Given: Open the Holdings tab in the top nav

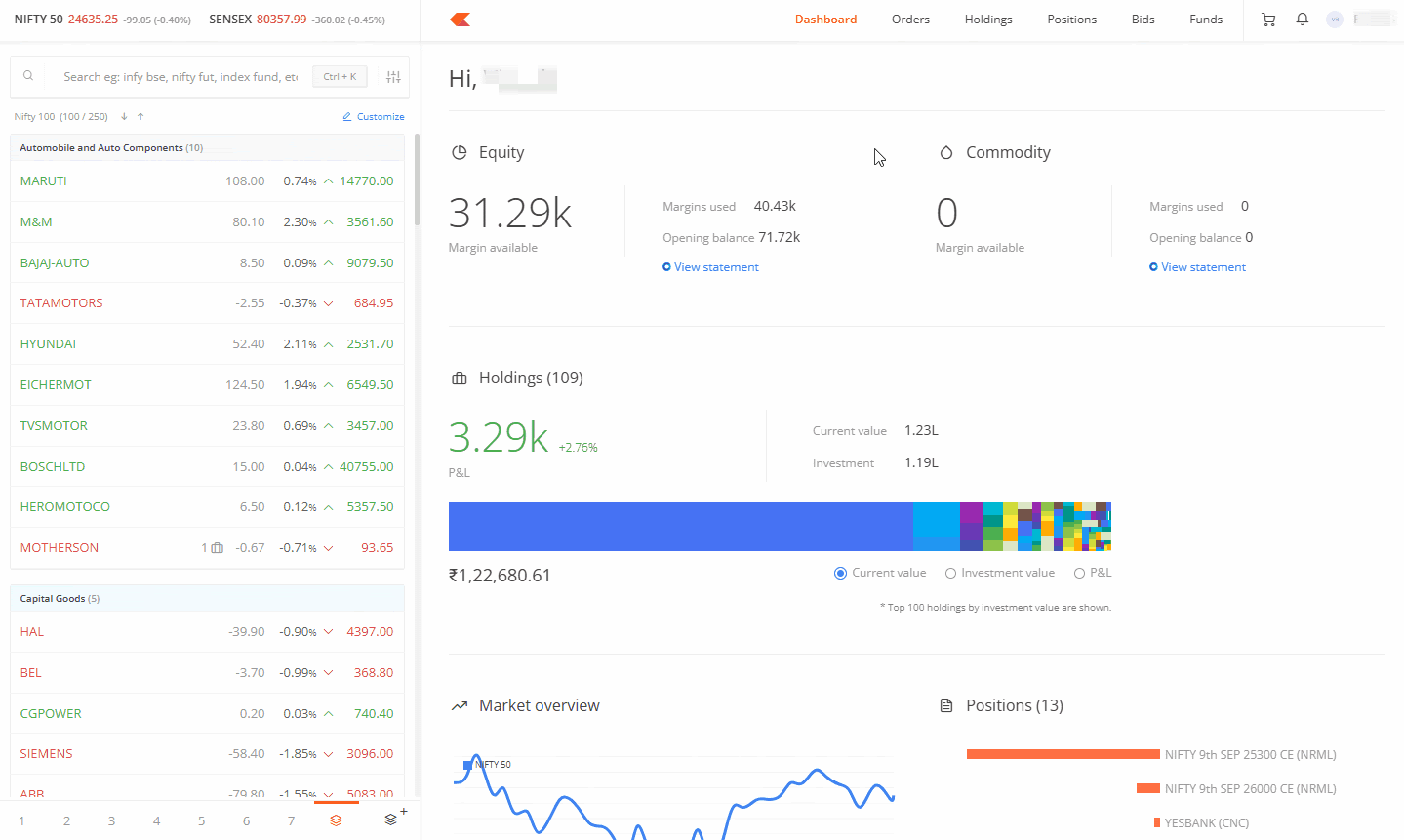Looking at the screenshot, I should pyautogui.click(x=987, y=20).
